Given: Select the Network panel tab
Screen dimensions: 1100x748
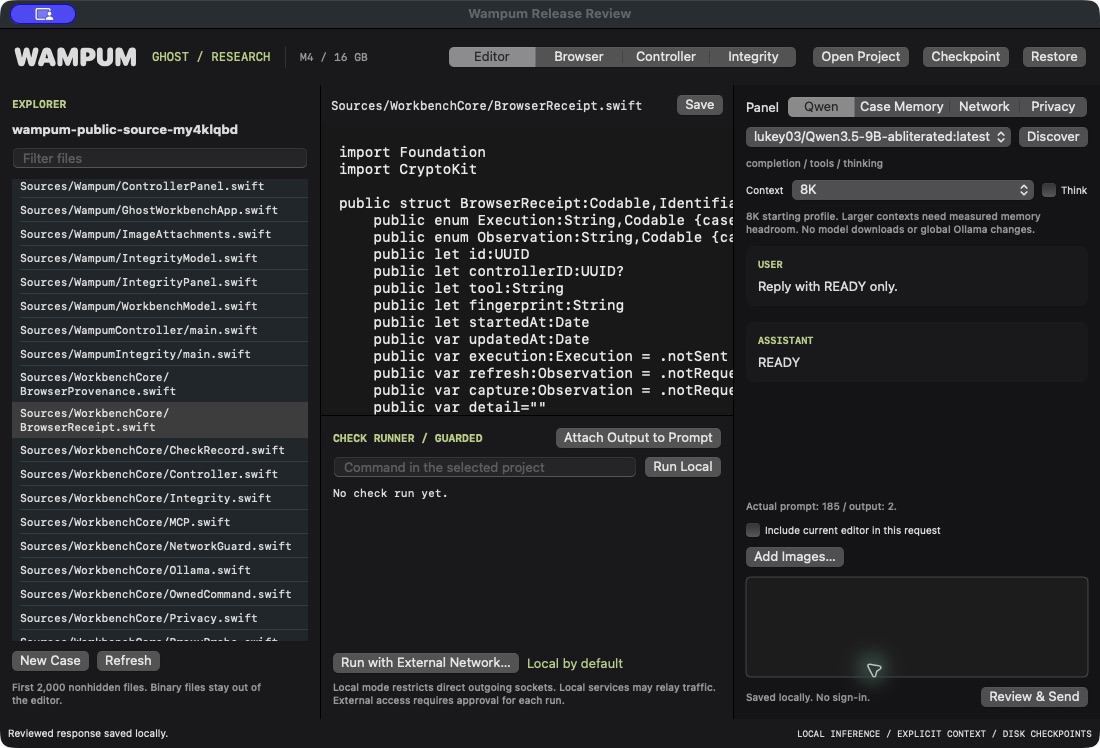Looking at the screenshot, I should pos(984,107).
